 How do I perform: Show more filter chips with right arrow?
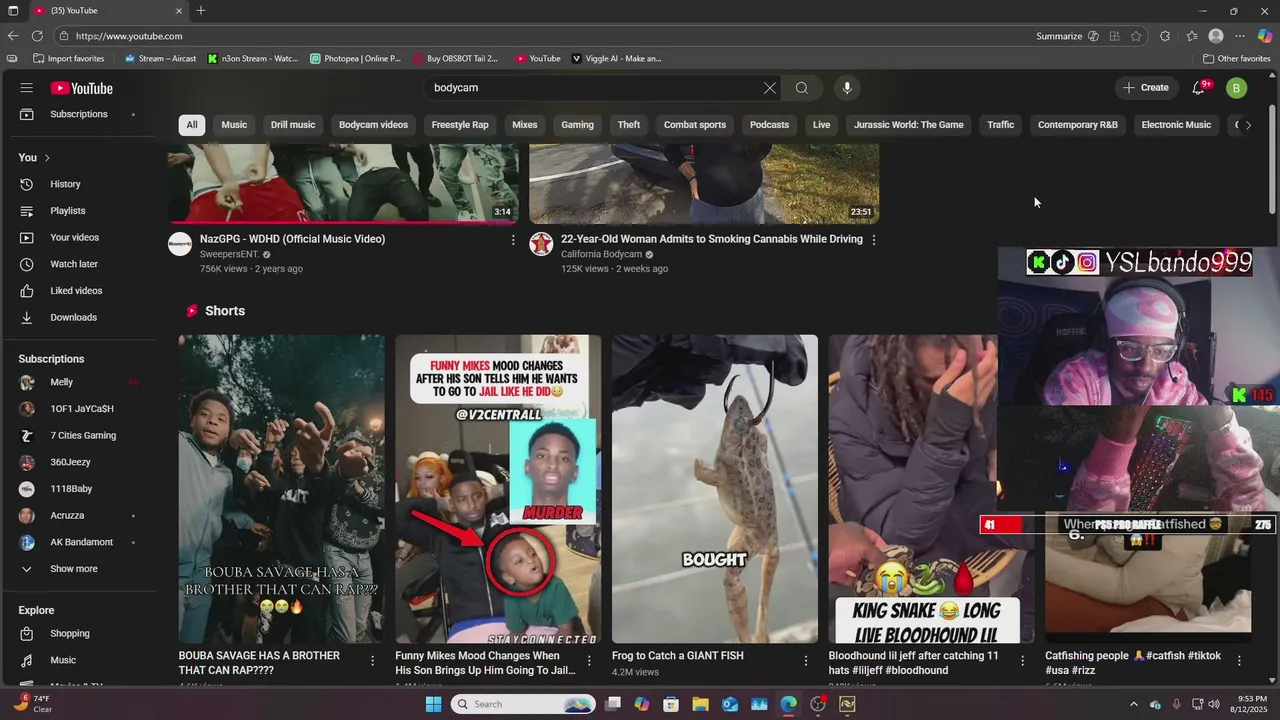coord(1248,125)
